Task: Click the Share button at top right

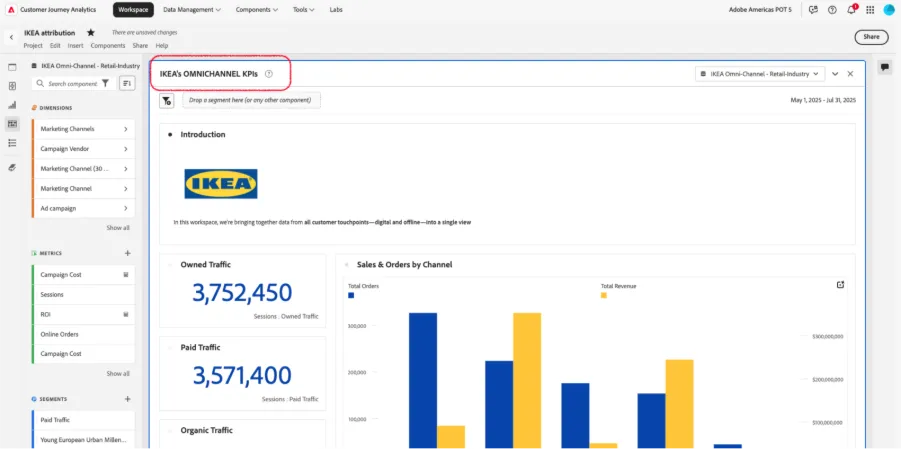Action: [x=871, y=37]
